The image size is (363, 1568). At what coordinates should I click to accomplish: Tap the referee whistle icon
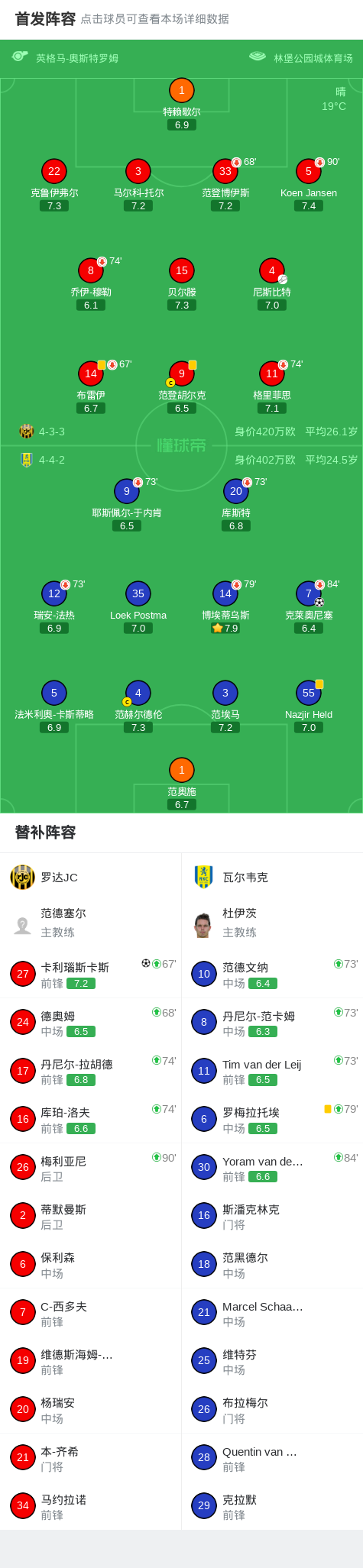coord(20,56)
